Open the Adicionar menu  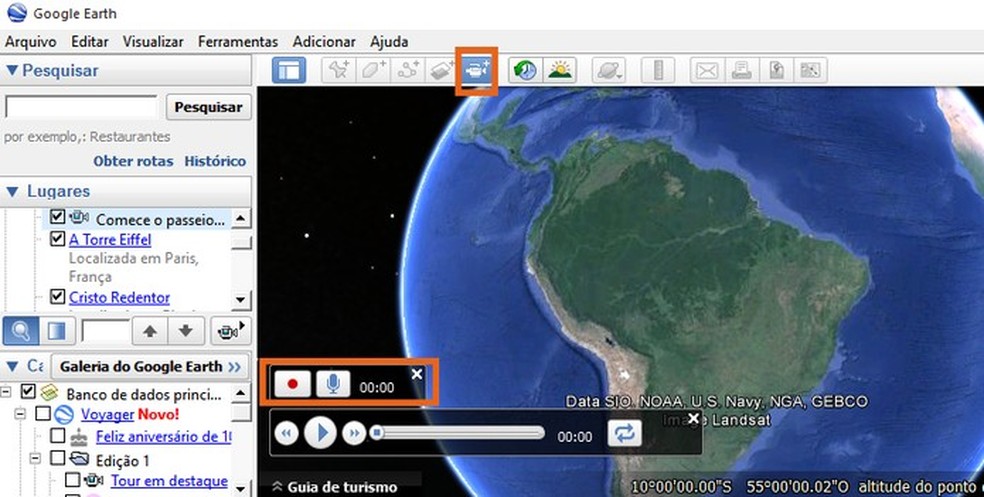(x=324, y=42)
